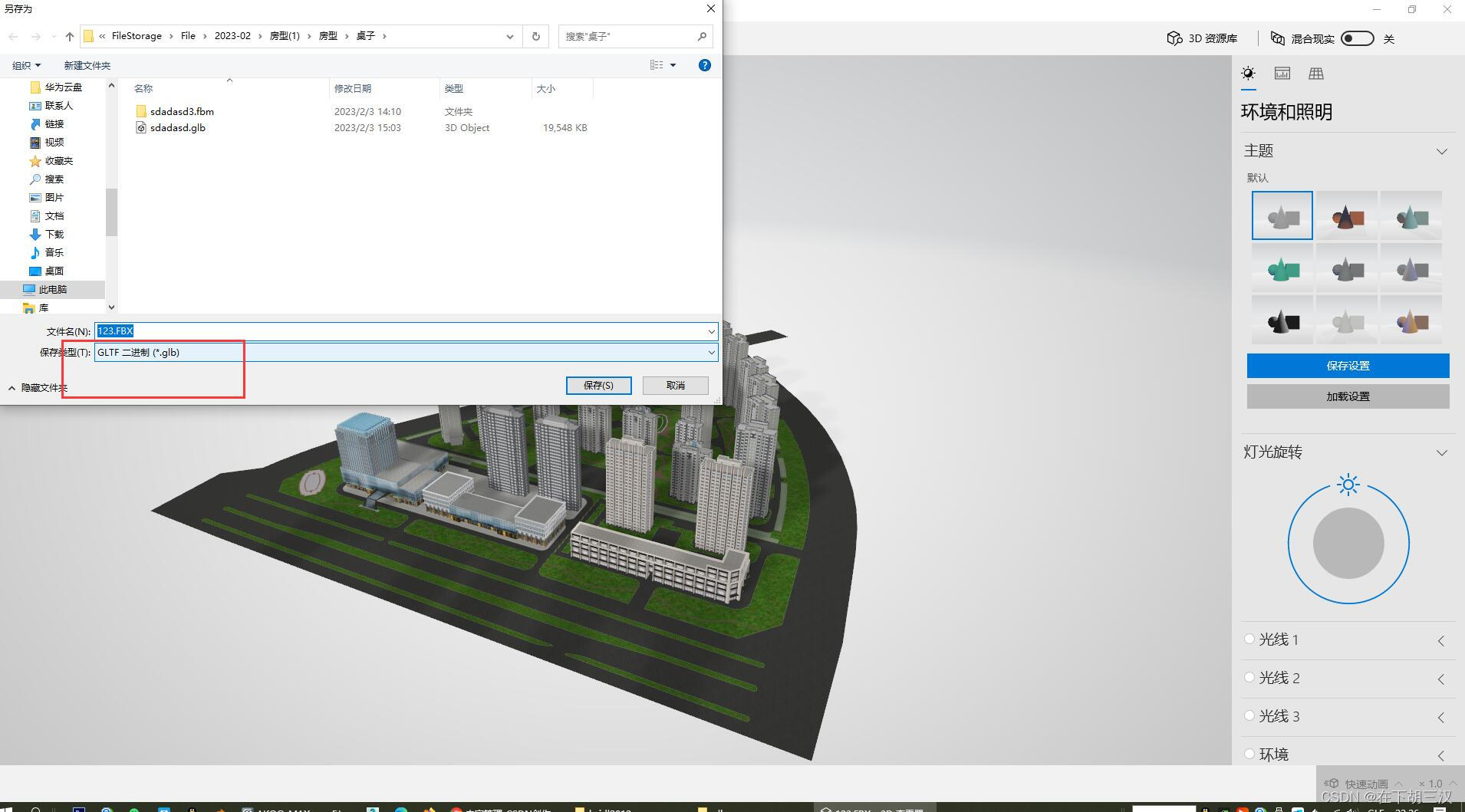
Task: Click the view layout options icon
Action: tap(657, 65)
